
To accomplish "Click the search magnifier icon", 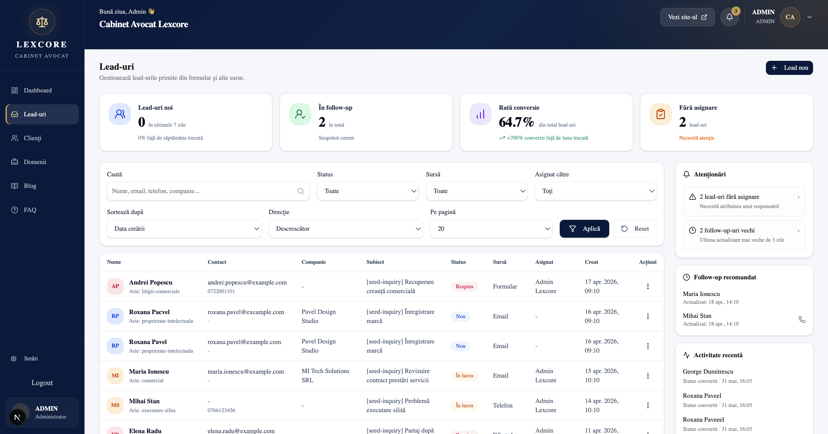I will (x=300, y=191).
